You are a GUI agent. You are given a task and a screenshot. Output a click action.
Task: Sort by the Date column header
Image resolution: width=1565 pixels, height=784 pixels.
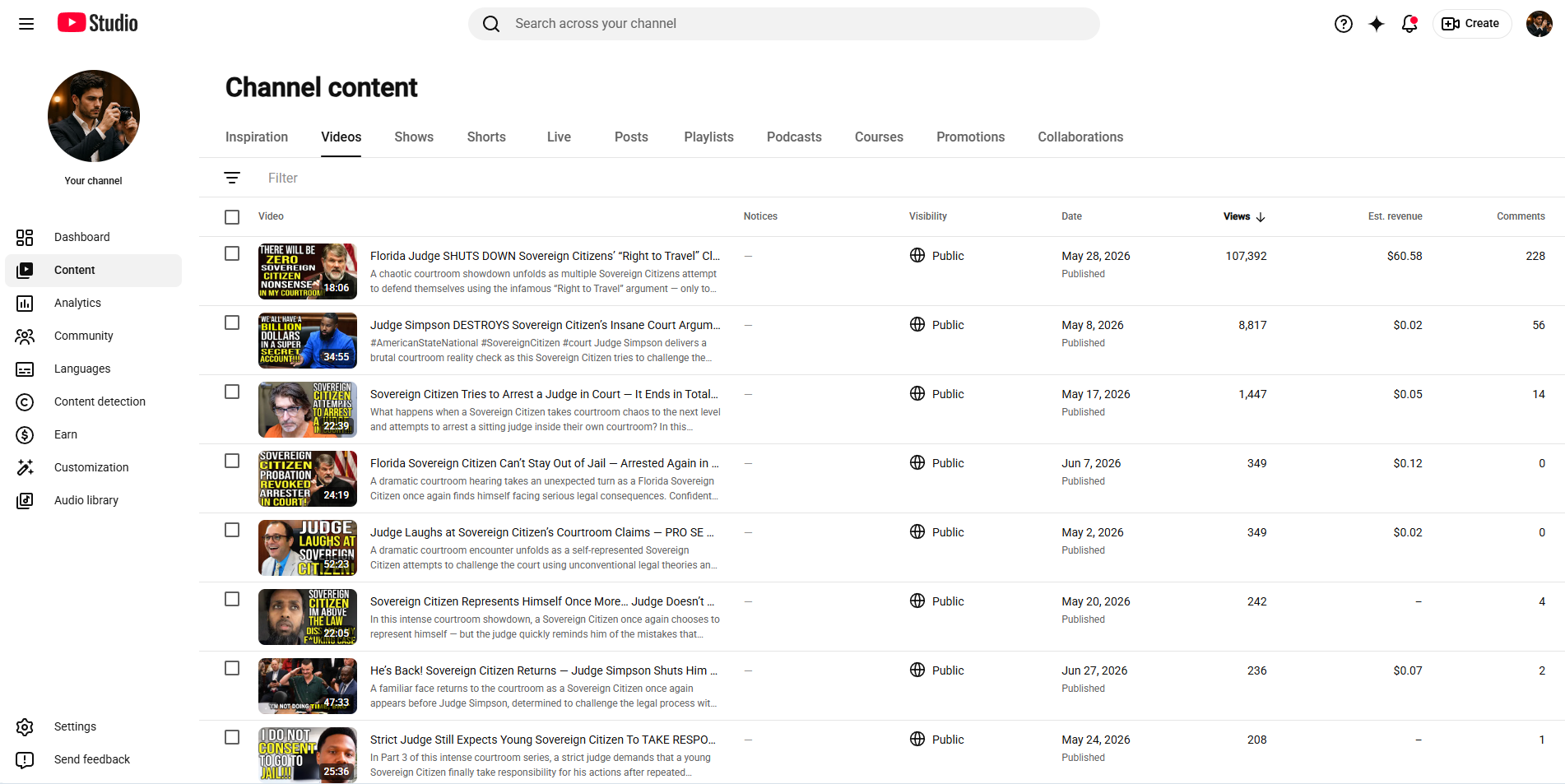pos(1071,216)
